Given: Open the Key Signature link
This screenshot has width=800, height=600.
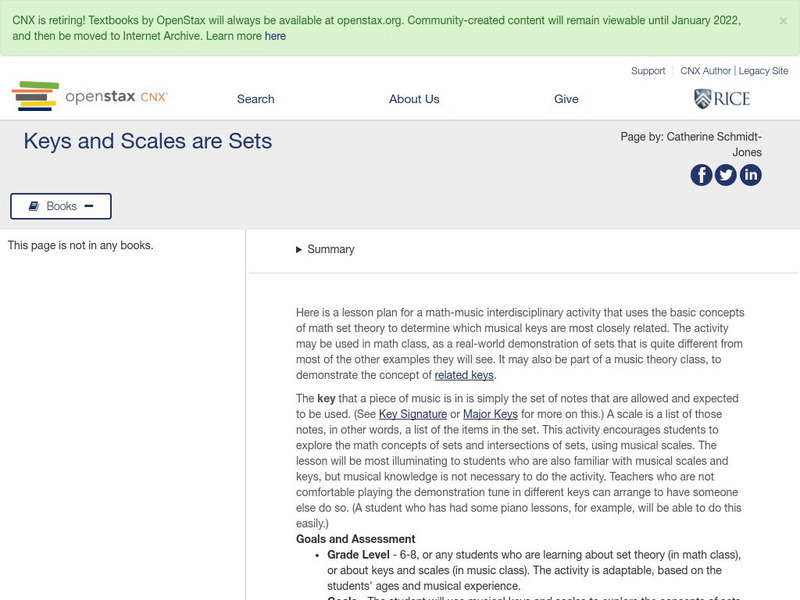Looking at the screenshot, I should (413, 414).
